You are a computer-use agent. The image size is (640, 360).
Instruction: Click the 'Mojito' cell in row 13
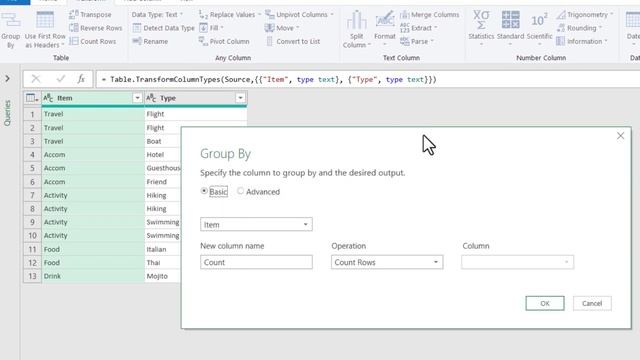162,276
